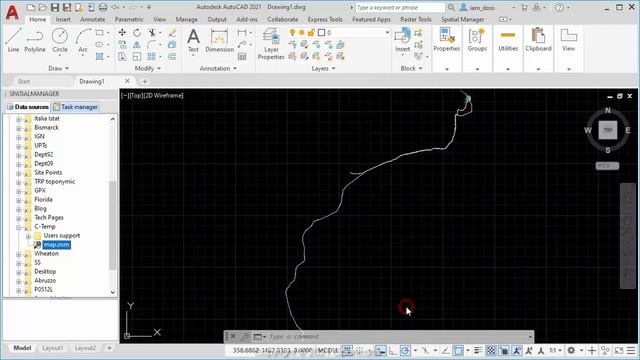Open the Insert block tool
The height and width of the screenshot is (360, 640).
tap(402, 40)
